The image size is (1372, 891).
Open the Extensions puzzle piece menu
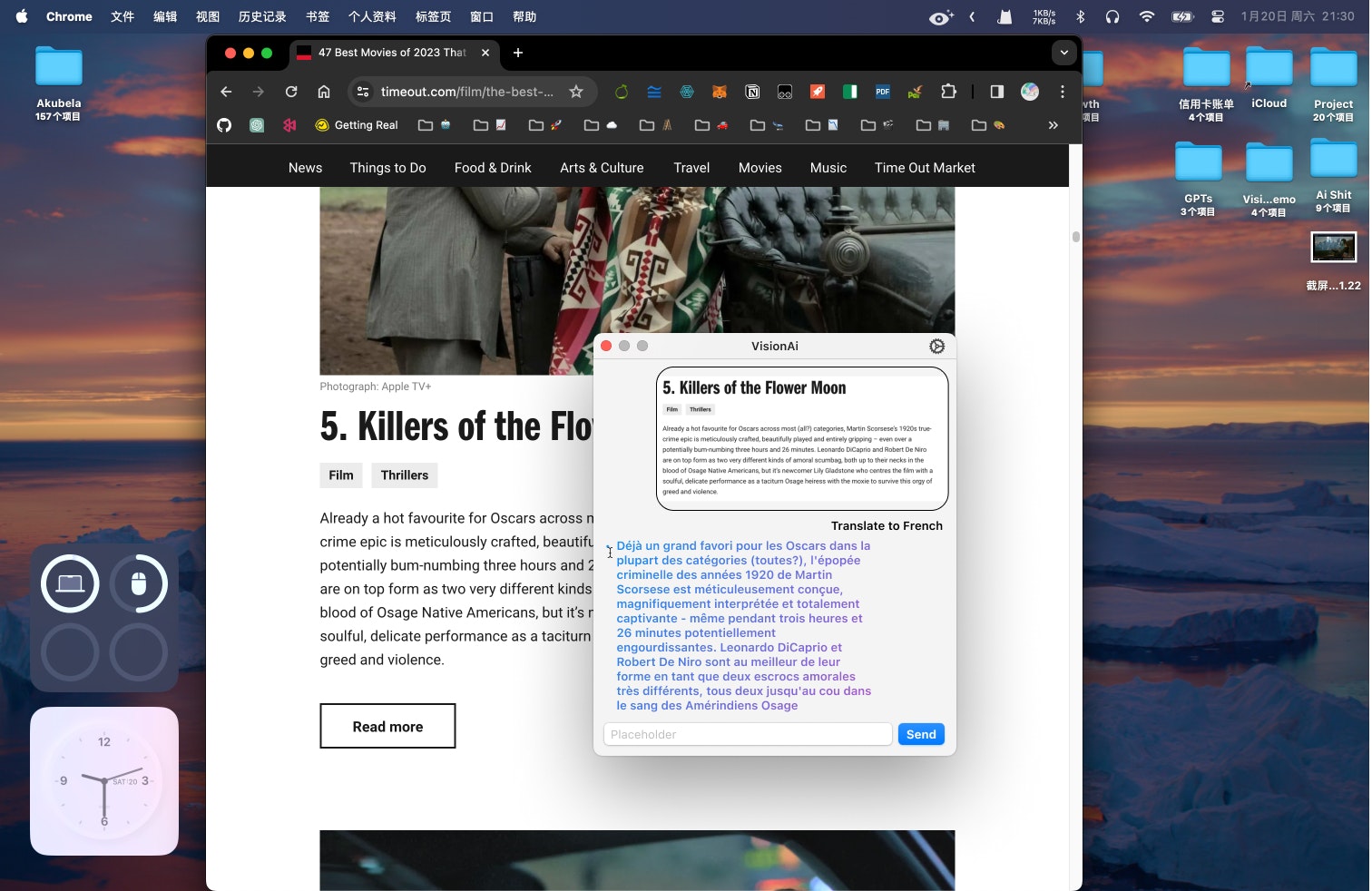[x=948, y=92]
